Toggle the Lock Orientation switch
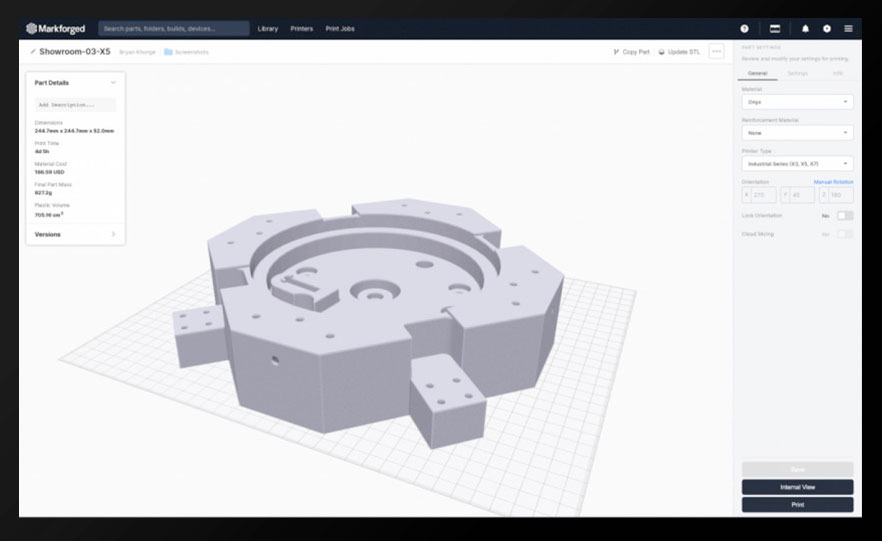The image size is (882, 541). [845, 215]
